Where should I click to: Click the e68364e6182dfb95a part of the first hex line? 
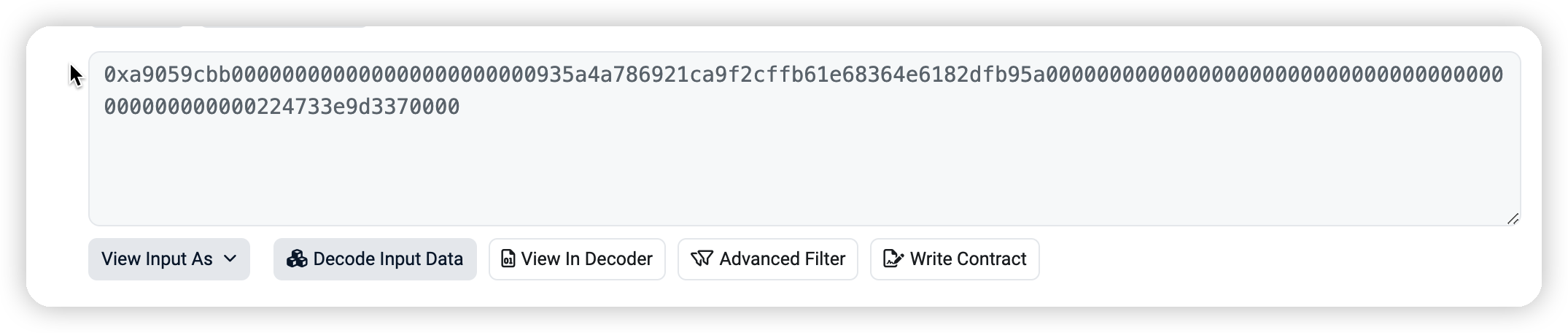(937, 74)
